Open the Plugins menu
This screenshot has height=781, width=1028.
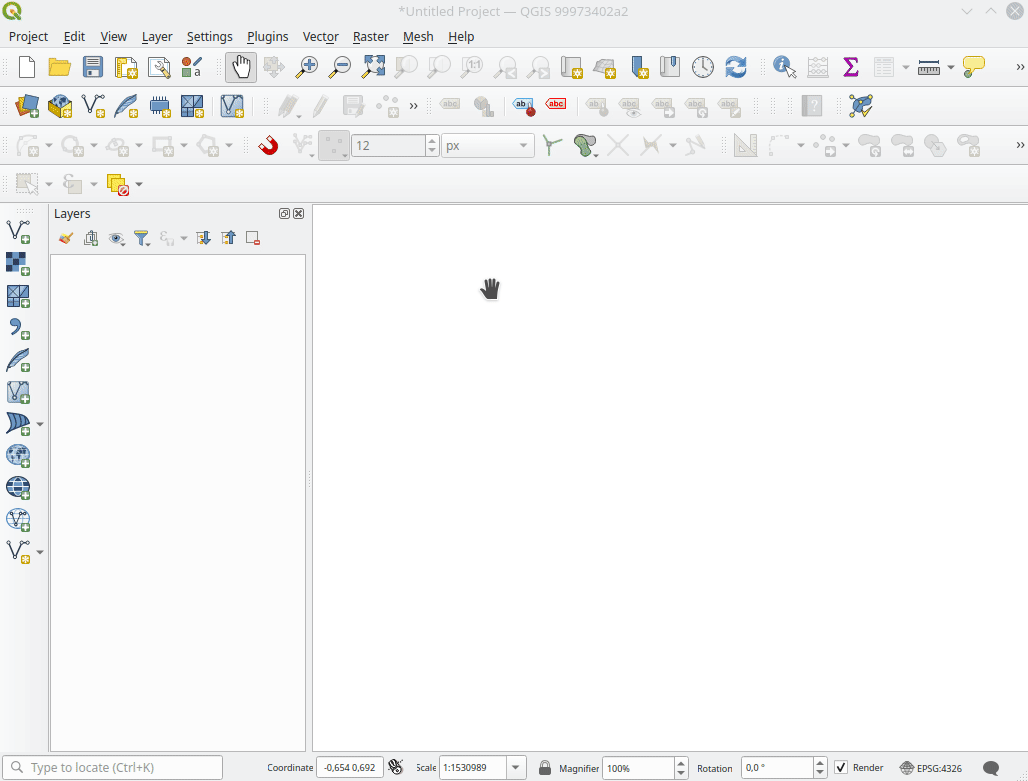tap(267, 36)
